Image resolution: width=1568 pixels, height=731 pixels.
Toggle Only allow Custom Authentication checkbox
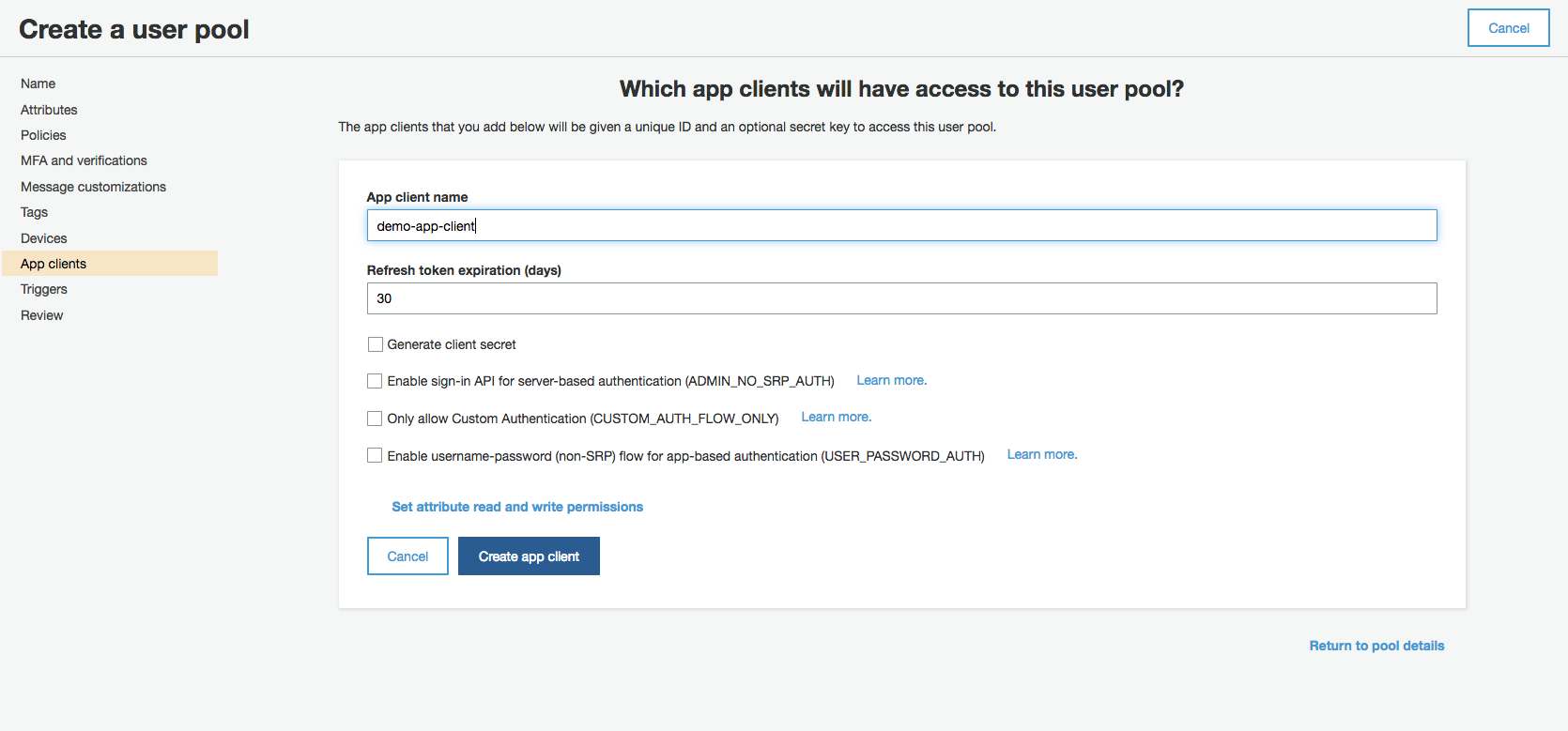(375, 419)
